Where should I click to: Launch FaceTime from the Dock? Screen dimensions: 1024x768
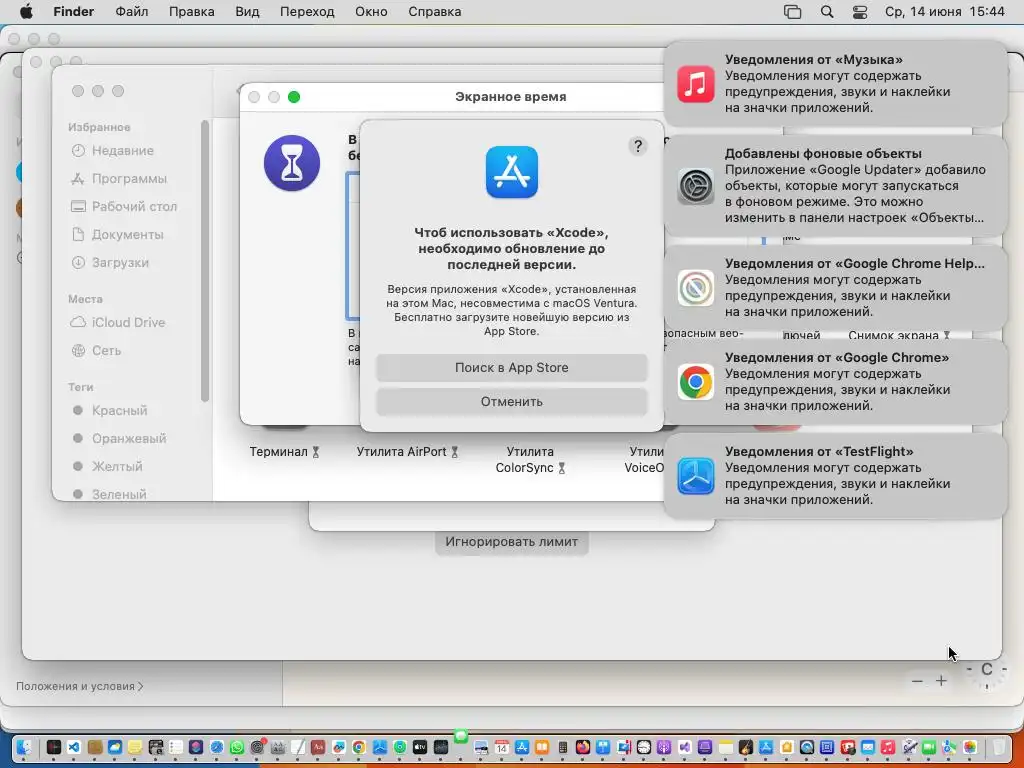tap(929, 747)
